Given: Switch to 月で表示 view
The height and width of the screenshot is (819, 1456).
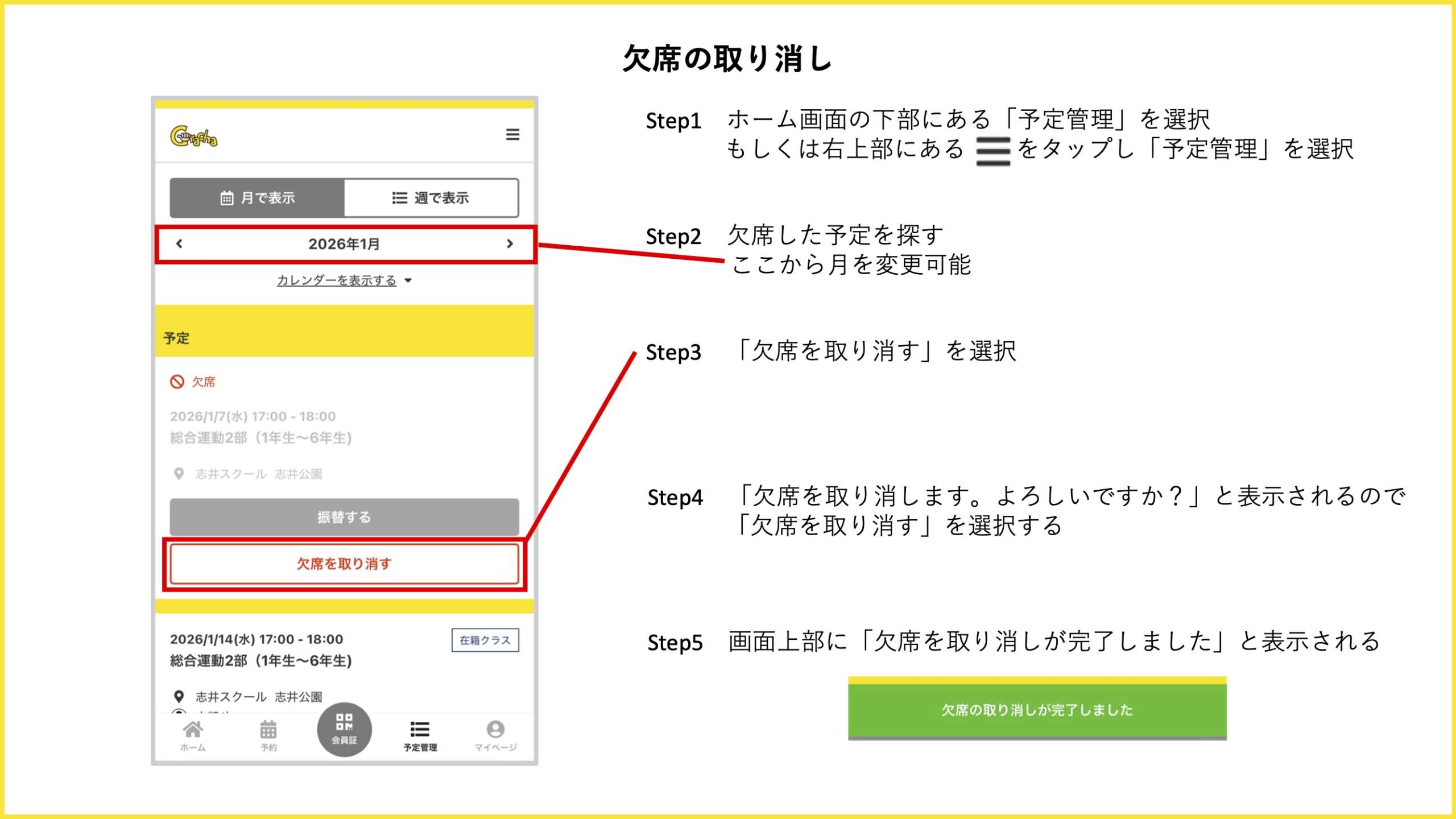Looking at the screenshot, I should click(x=257, y=198).
